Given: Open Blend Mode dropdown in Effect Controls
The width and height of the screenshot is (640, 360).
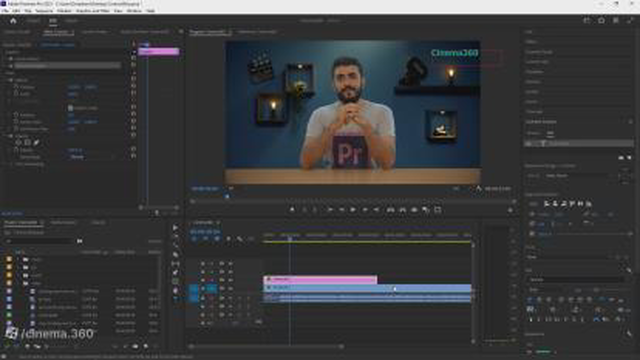Looking at the screenshot, I should point(91,157).
